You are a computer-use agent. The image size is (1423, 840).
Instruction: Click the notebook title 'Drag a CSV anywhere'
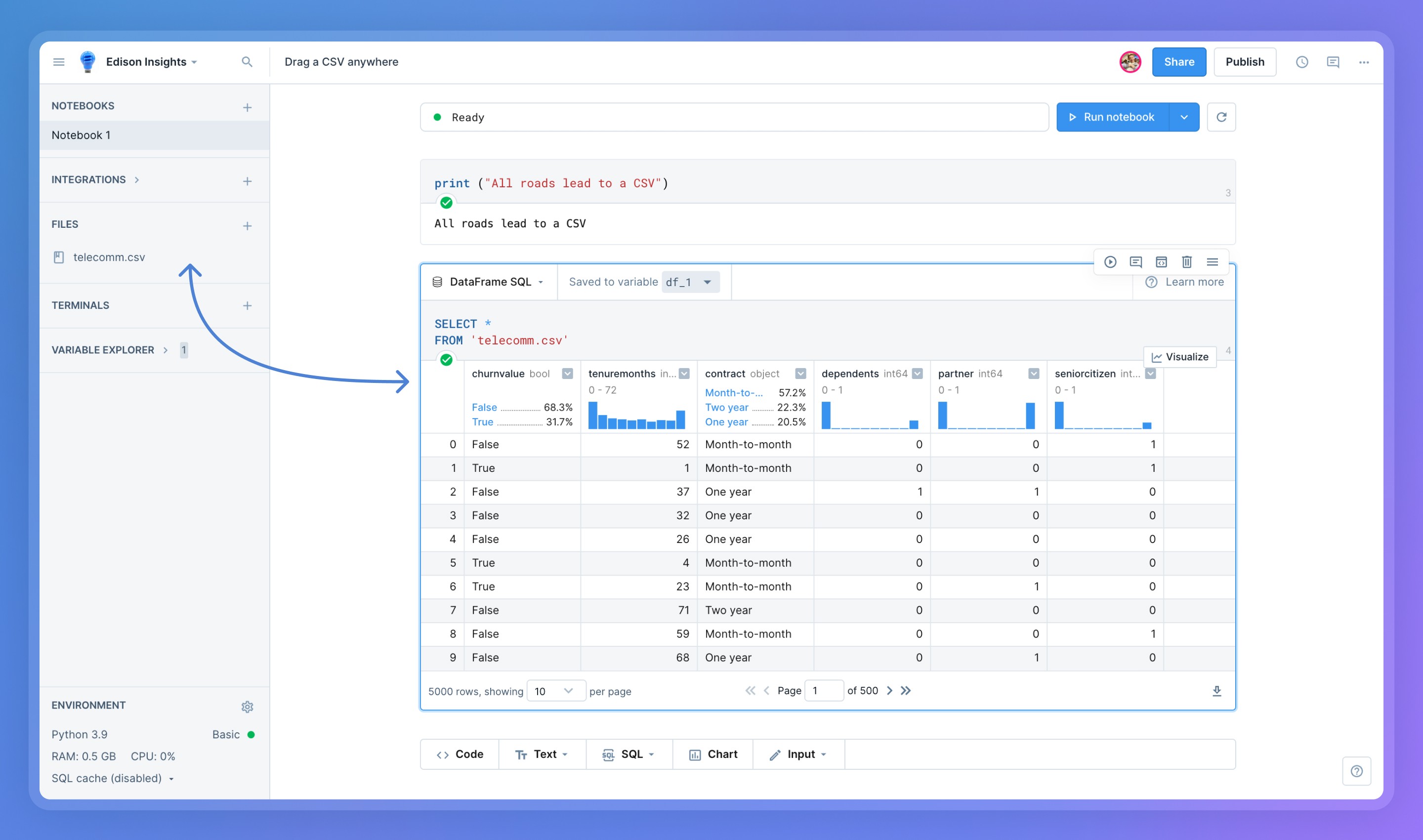point(341,62)
